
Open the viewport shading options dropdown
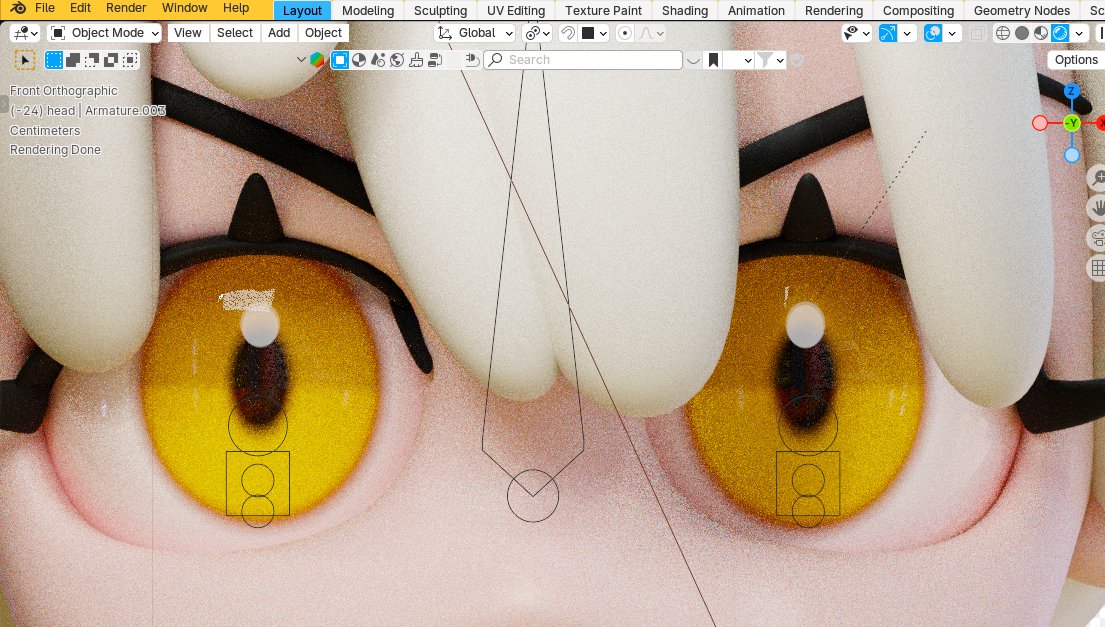click(x=1079, y=33)
